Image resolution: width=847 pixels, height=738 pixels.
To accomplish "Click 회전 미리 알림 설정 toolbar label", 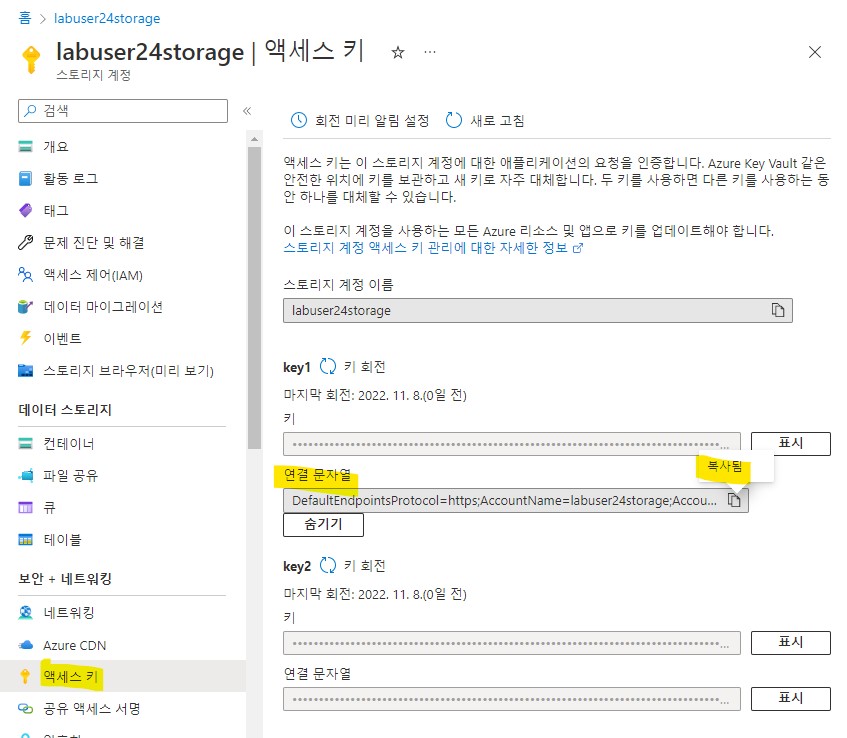I will [x=372, y=120].
